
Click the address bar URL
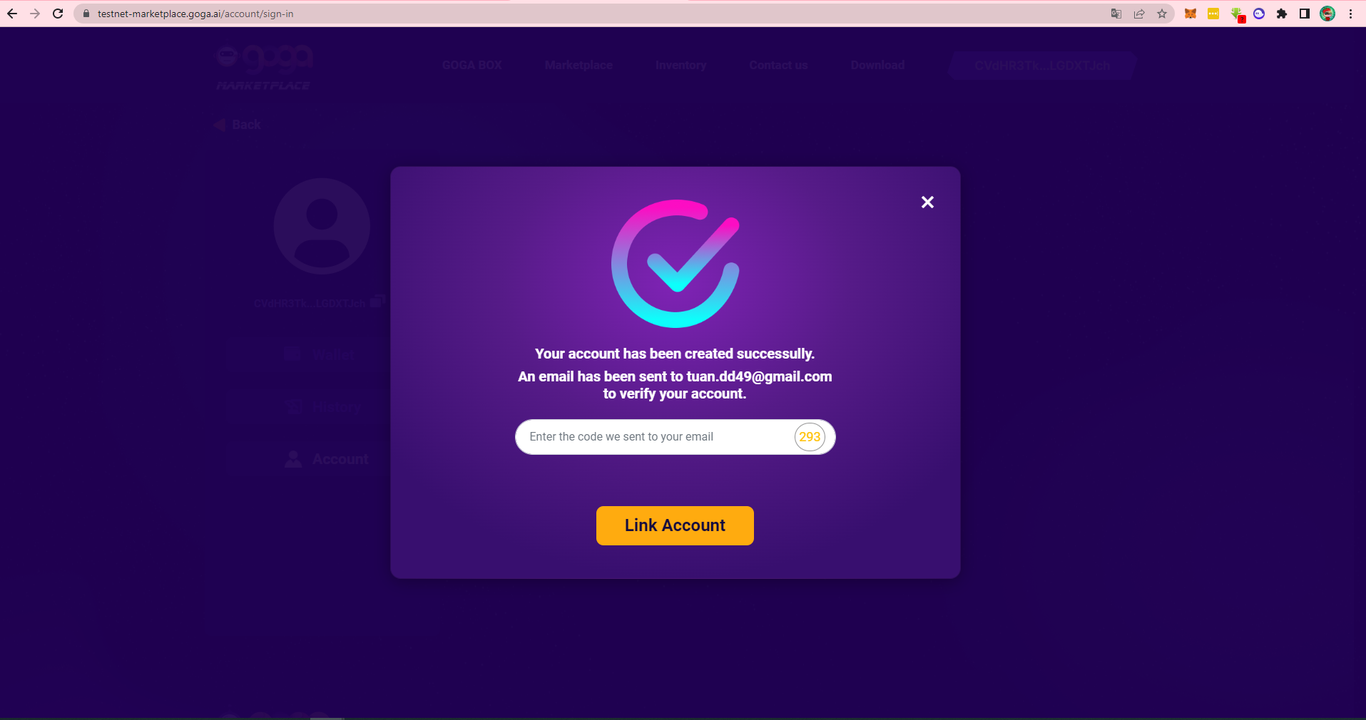click(196, 14)
